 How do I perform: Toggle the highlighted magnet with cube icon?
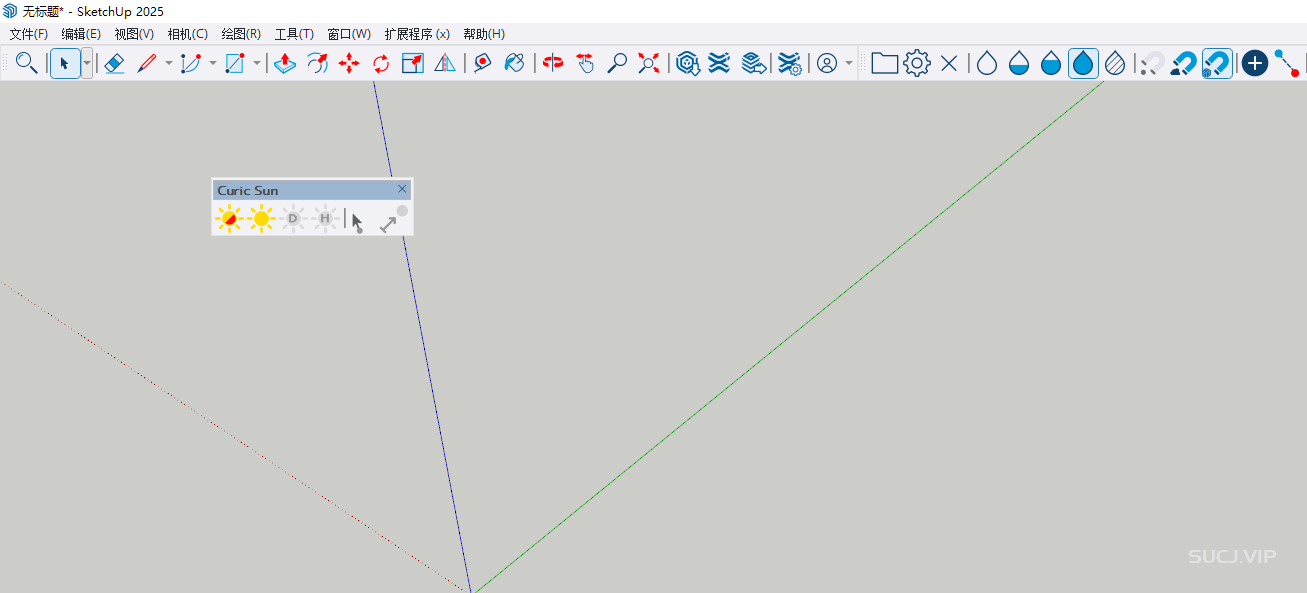pos(1217,63)
